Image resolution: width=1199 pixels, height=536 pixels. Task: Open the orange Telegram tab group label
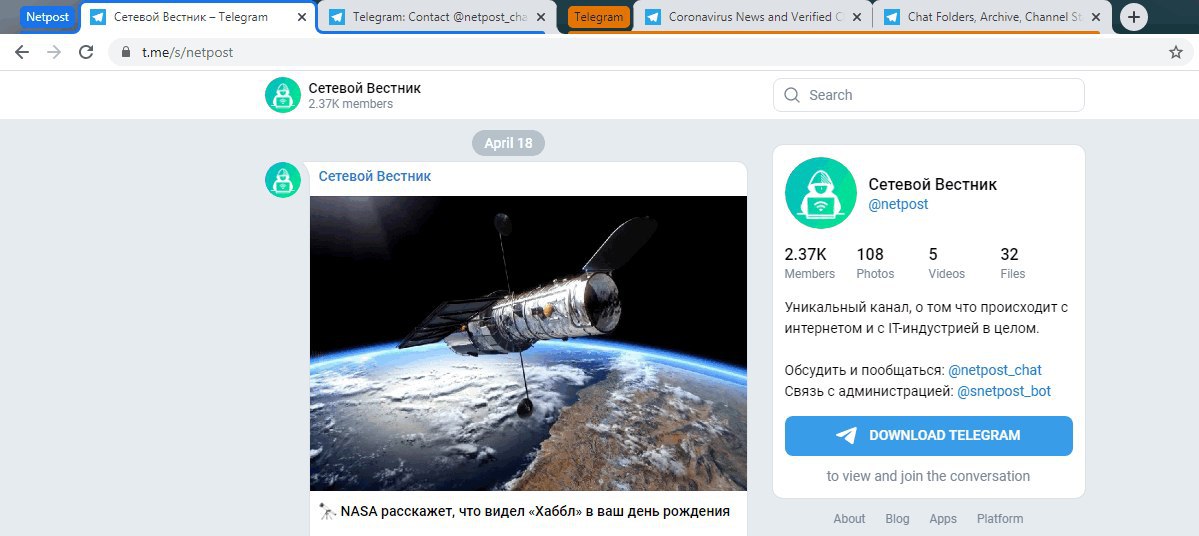click(x=599, y=17)
